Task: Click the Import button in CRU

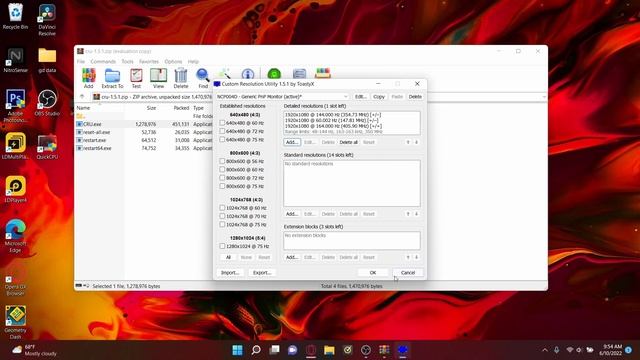Action: click(230, 273)
